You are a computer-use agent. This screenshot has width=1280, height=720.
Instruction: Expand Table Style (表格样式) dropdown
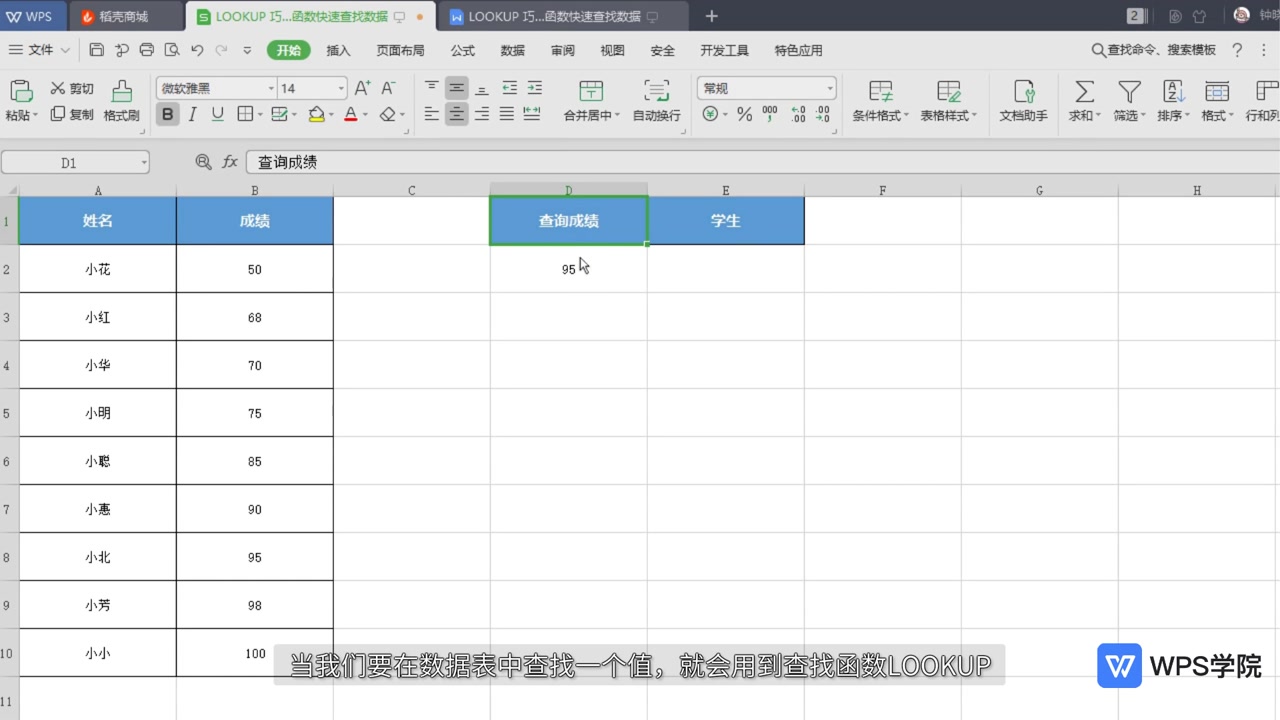974,116
